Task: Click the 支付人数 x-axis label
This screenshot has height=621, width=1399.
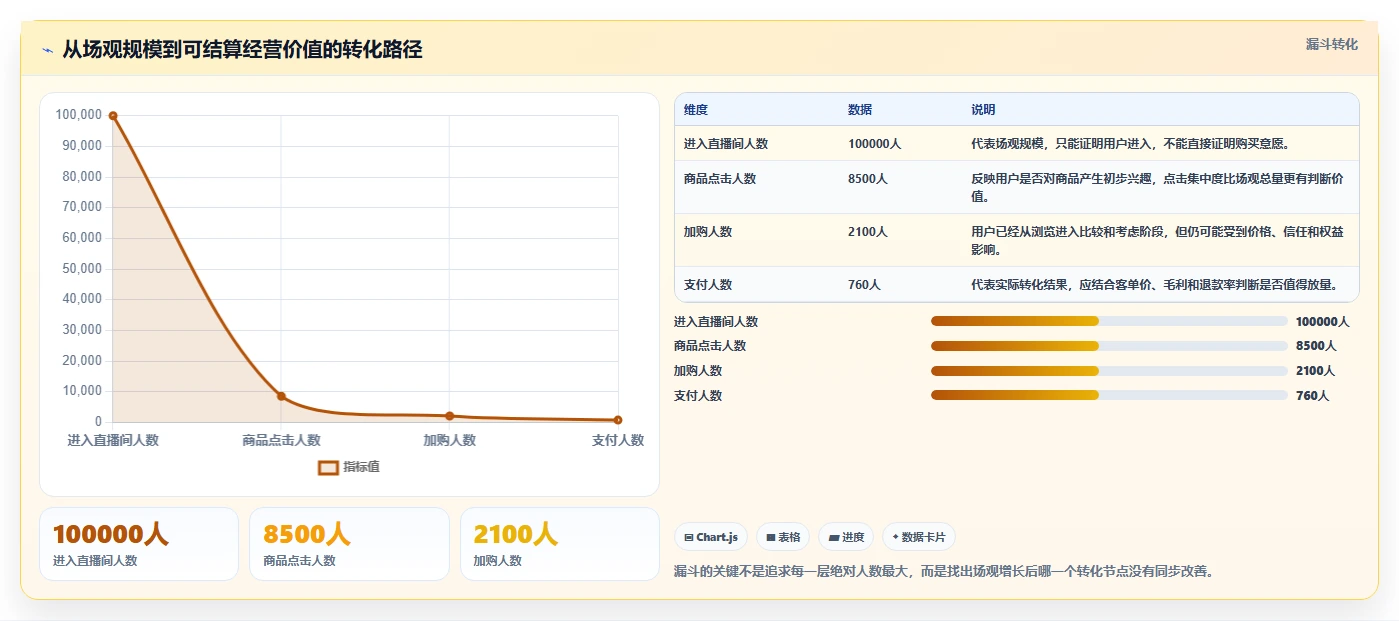Action: [x=618, y=440]
